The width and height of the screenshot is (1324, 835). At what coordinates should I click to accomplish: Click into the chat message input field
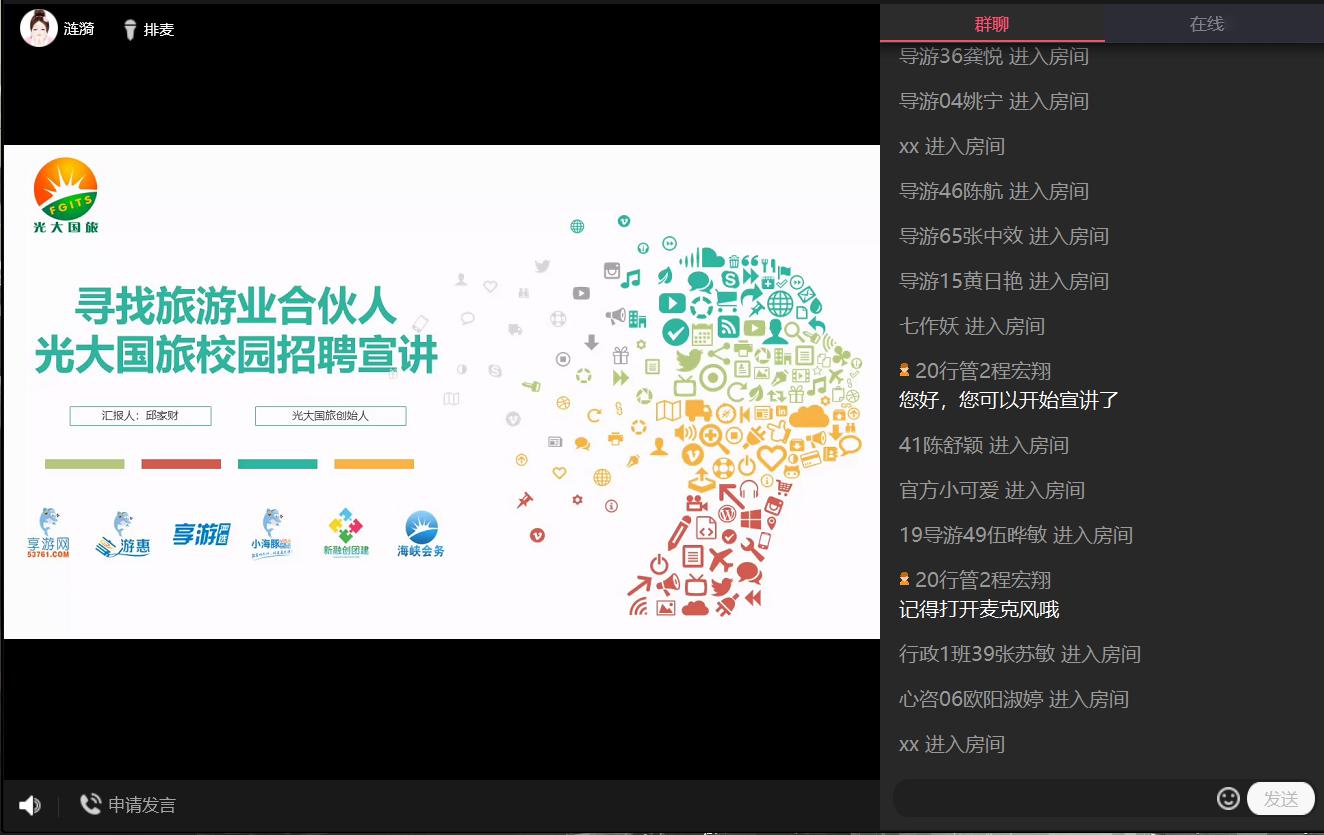(1050, 798)
